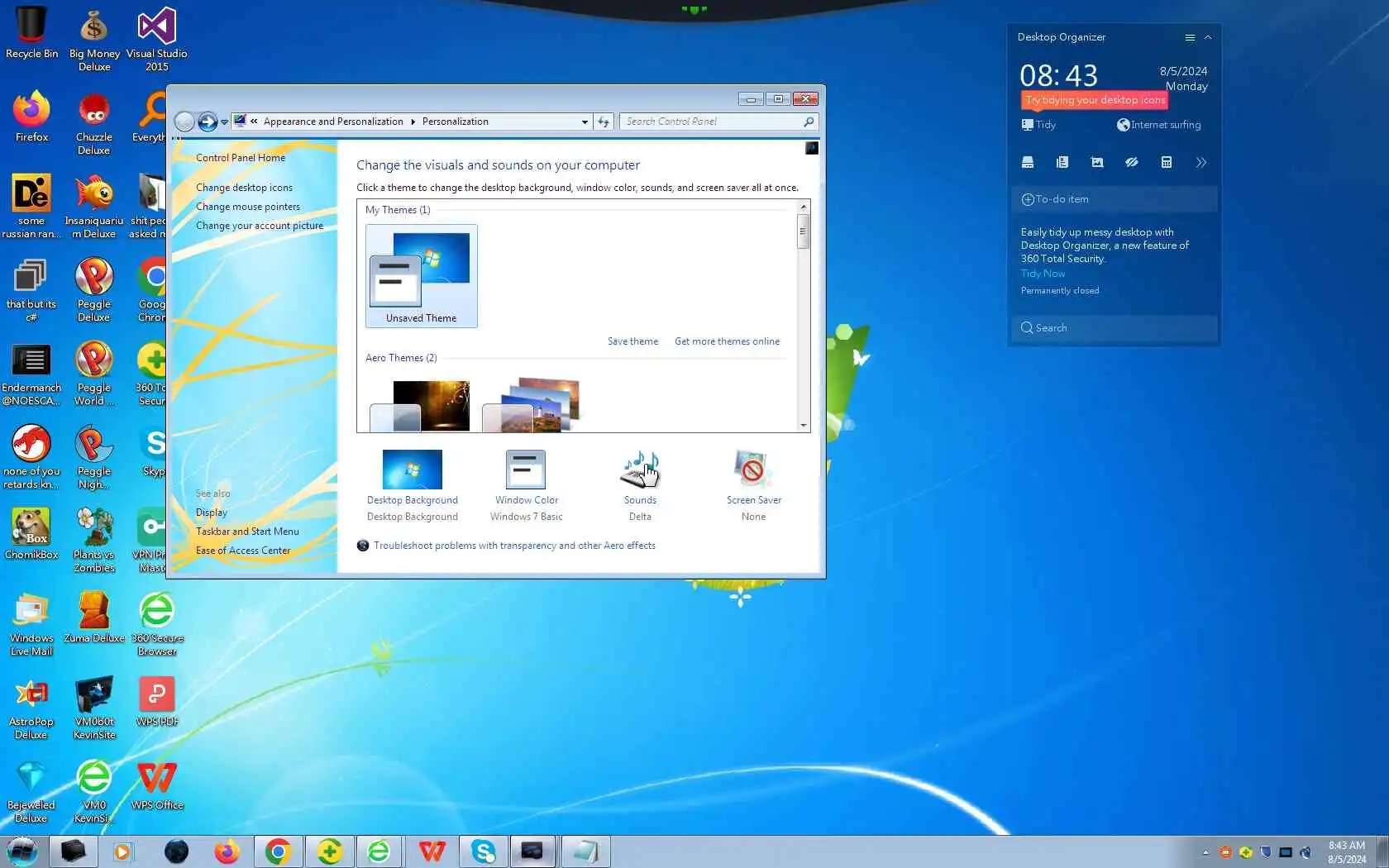The image size is (1389, 868).
Task: Select the second Aero theme with landscape photos
Action: tap(532, 405)
